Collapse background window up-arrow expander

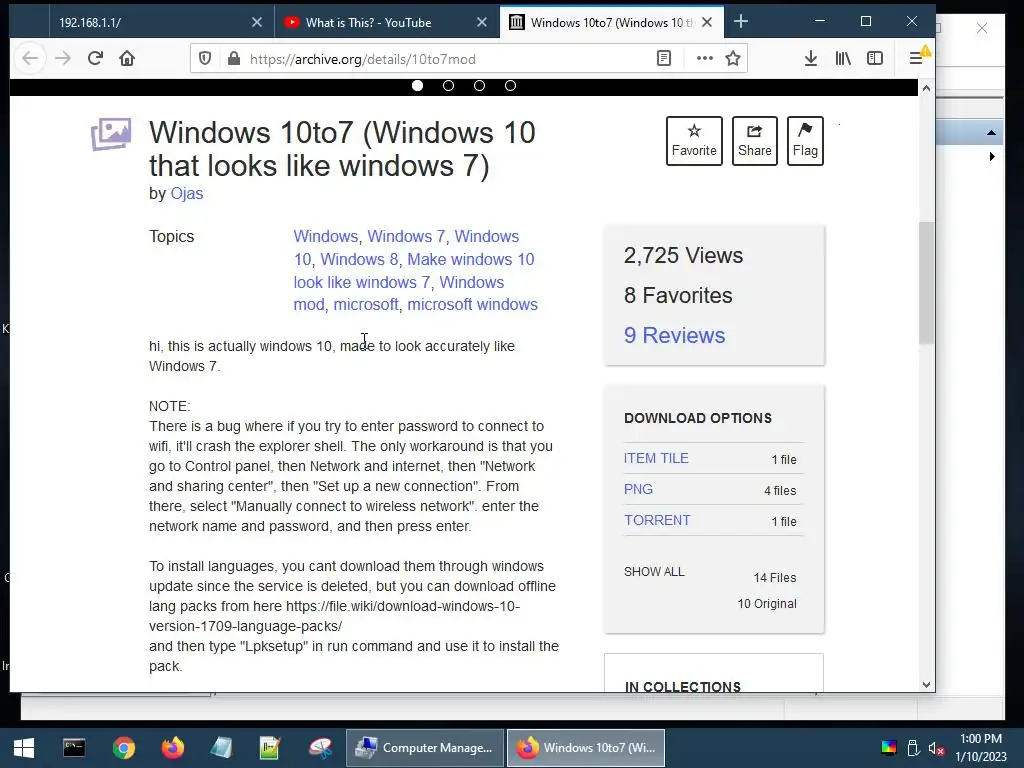991,133
